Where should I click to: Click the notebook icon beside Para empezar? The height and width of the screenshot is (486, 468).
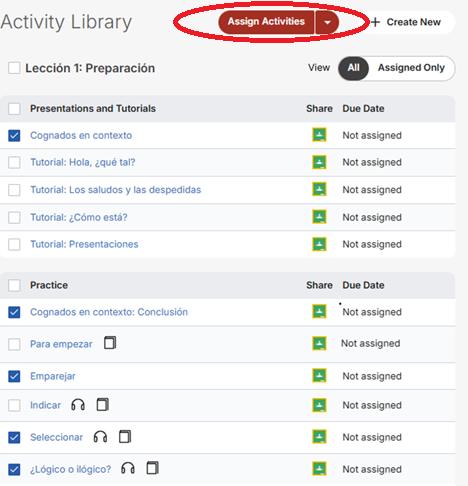point(110,343)
